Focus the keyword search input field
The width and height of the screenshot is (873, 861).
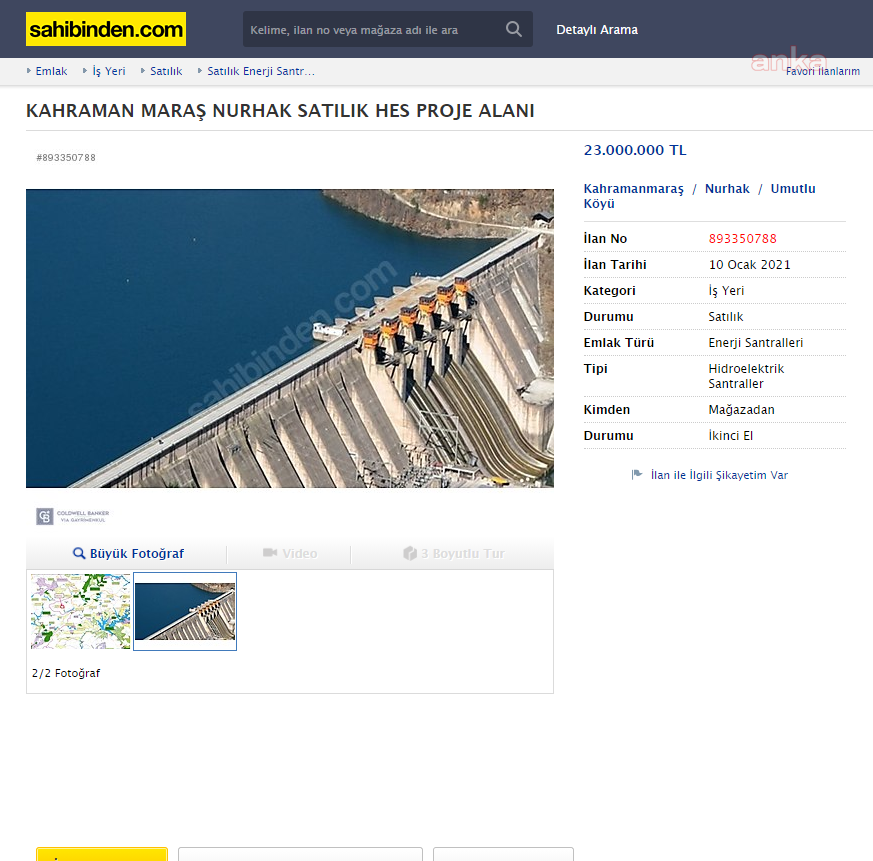tap(370, 30)
